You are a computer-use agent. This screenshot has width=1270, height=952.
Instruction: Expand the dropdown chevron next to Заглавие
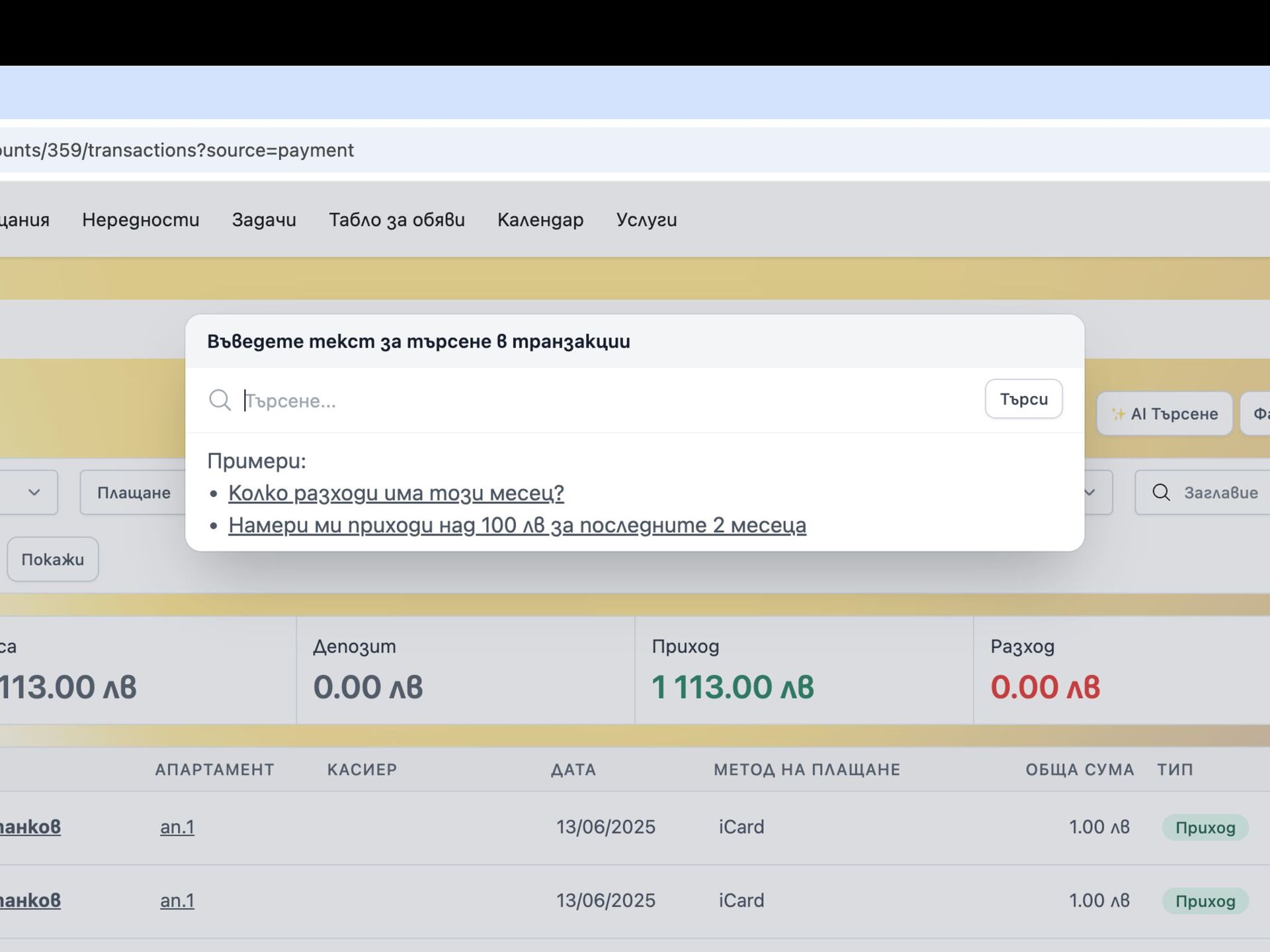tap(1090, 493)
